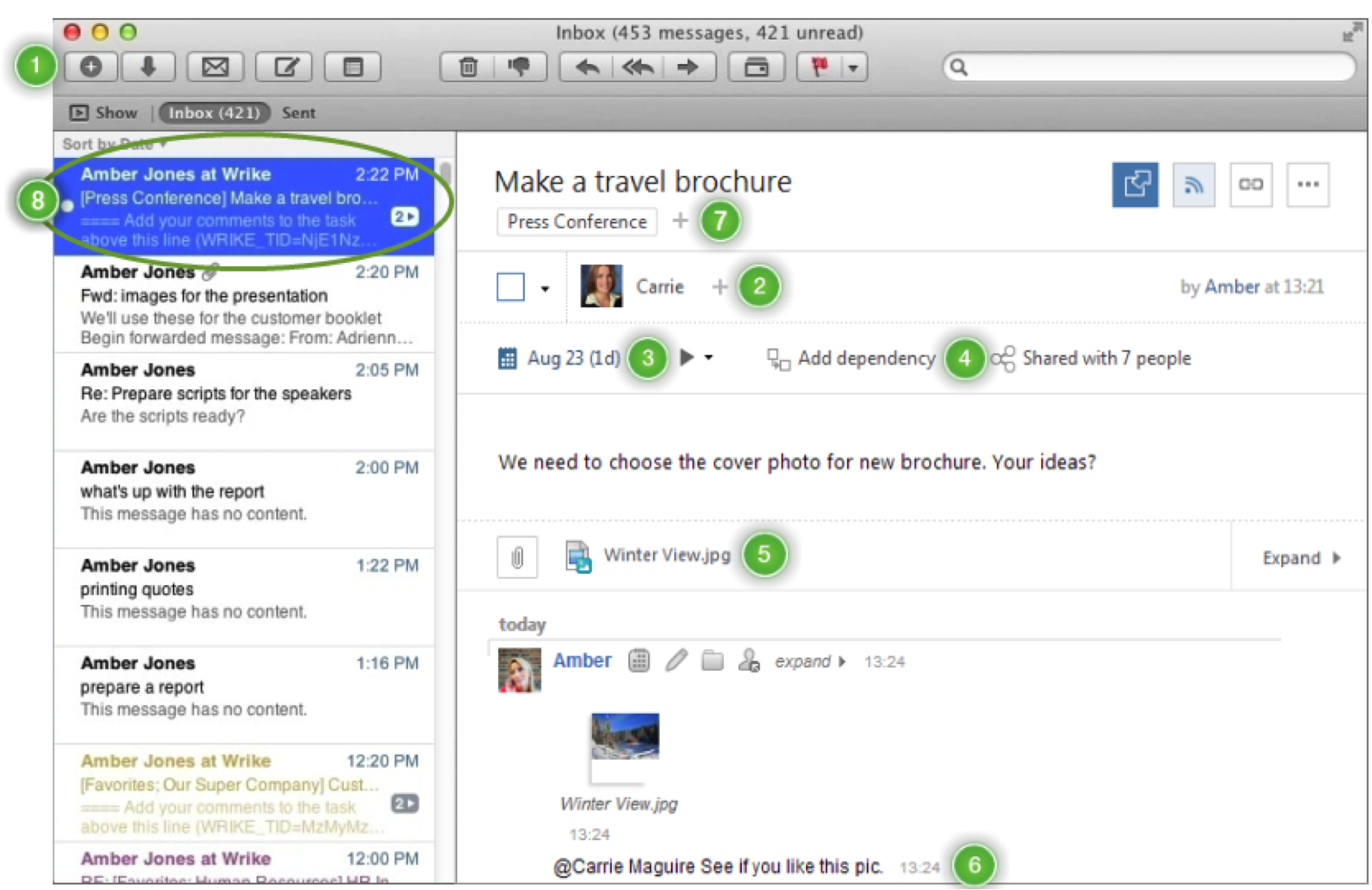Open the task in Wrike via the blue icon
This screenshot has width=1372, height=890.
1134,184
